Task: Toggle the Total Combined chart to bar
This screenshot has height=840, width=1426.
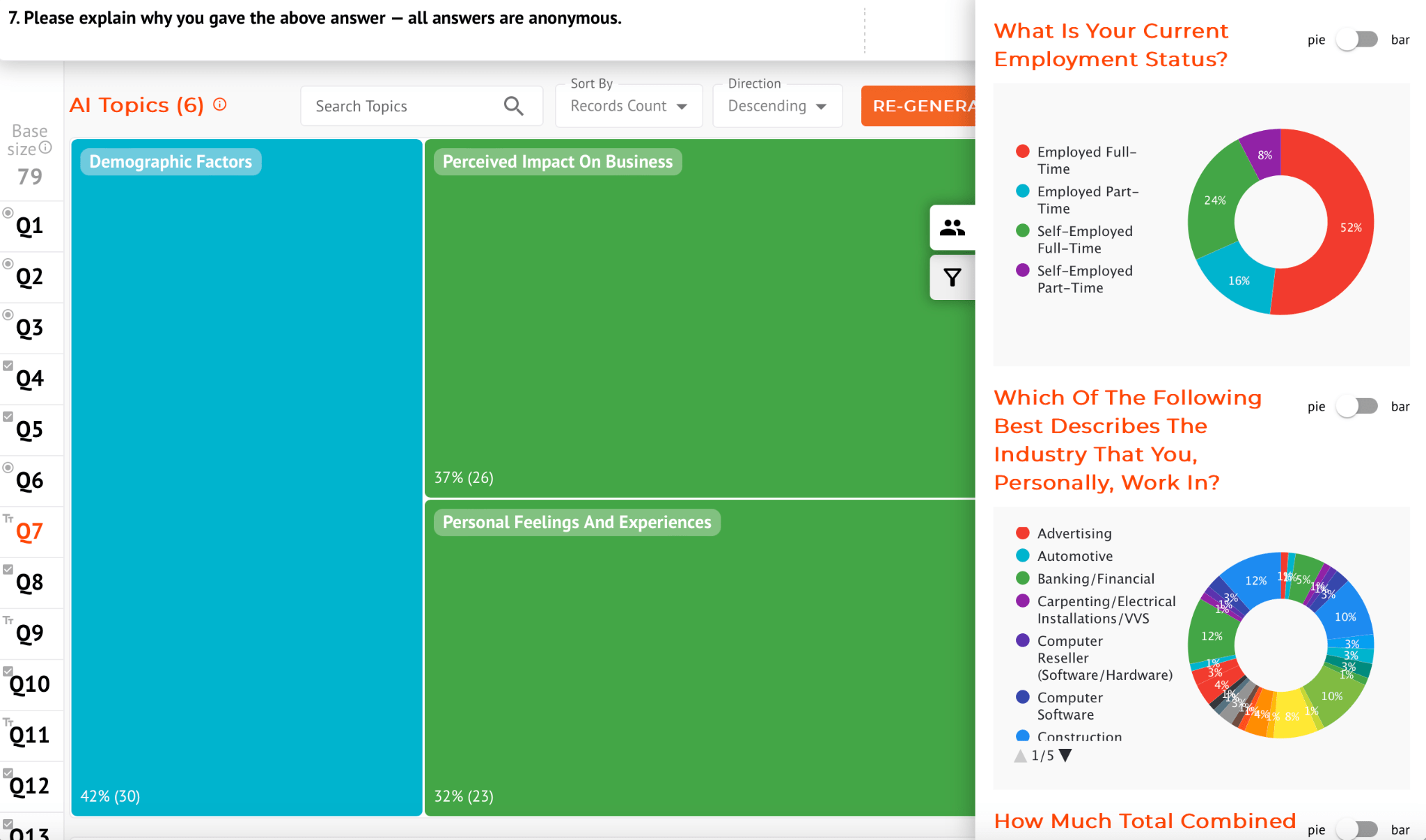Action: (x=1357, y=830)
